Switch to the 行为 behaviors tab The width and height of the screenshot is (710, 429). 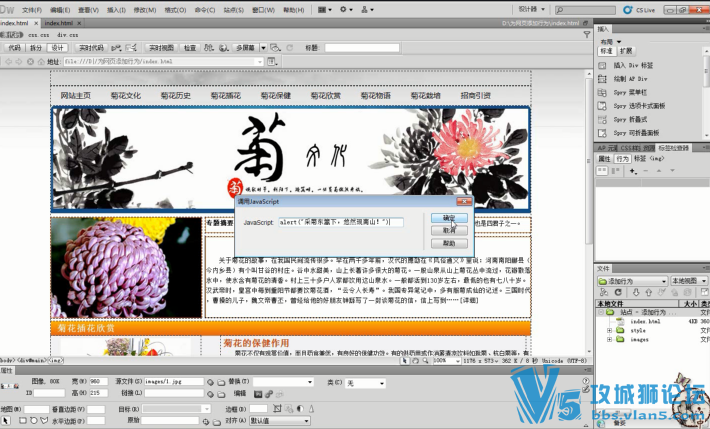tap(622, 159)
